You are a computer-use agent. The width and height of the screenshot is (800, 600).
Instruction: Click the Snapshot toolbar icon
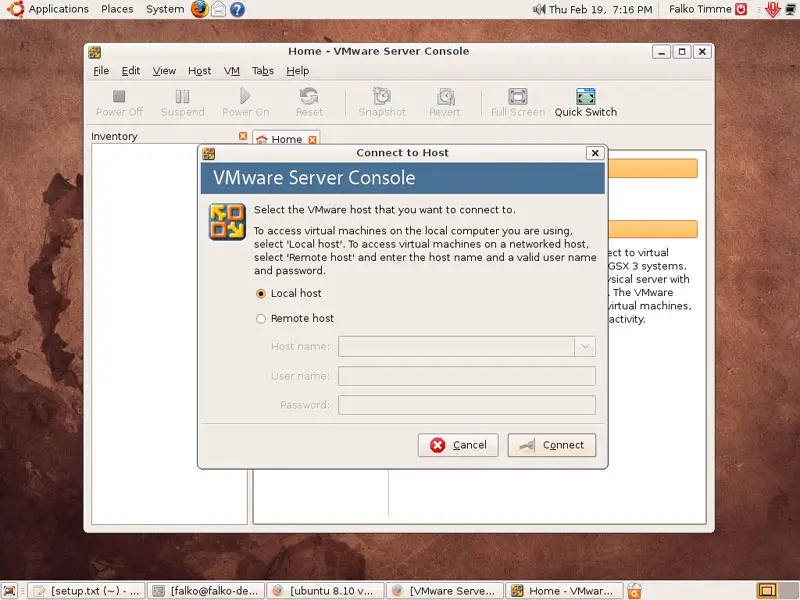tap(382, 95)
